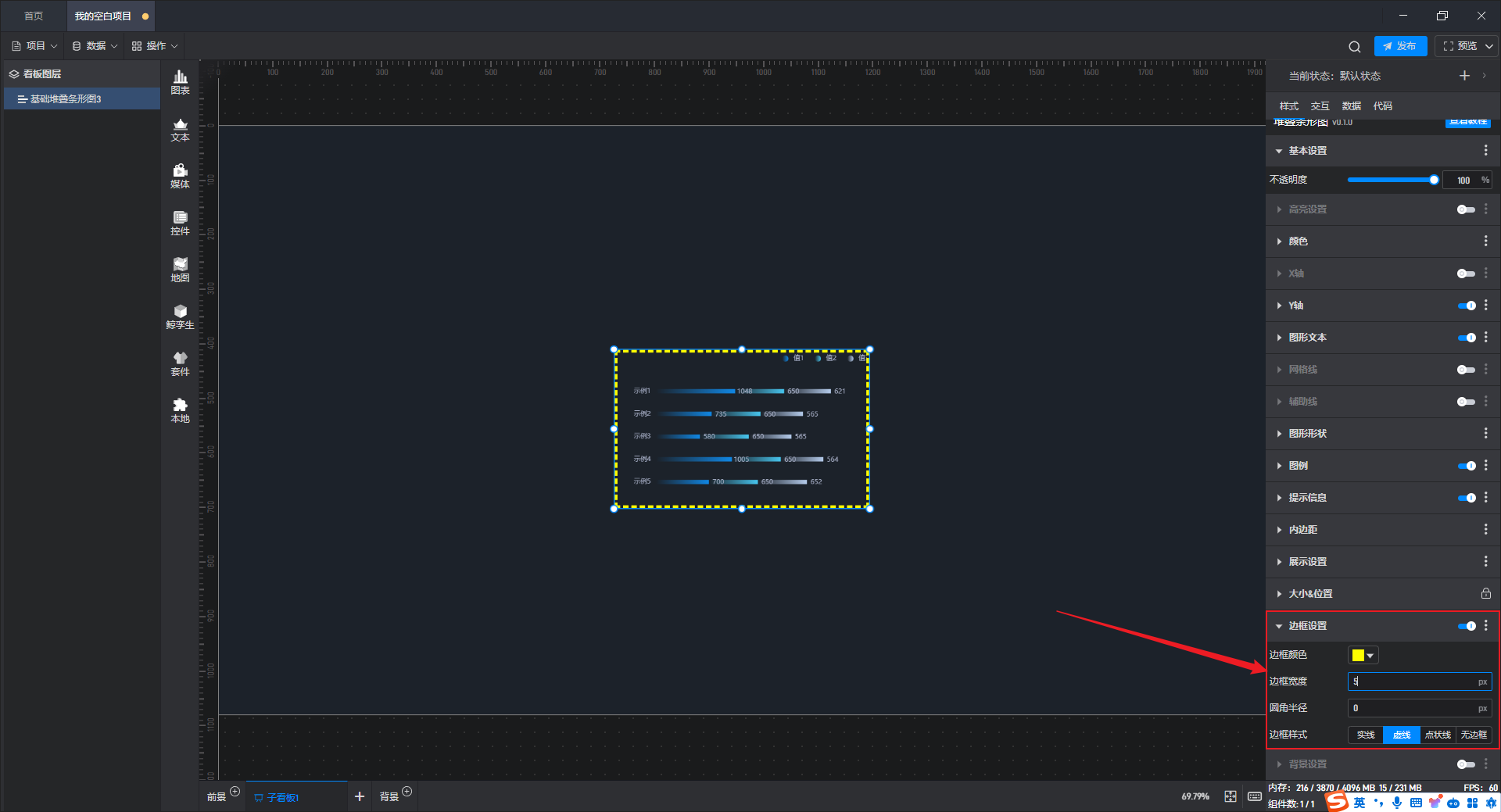Enable the 网格线 toggle
The height and width of the screenshot is (812, 1501).
[1466, 370]
